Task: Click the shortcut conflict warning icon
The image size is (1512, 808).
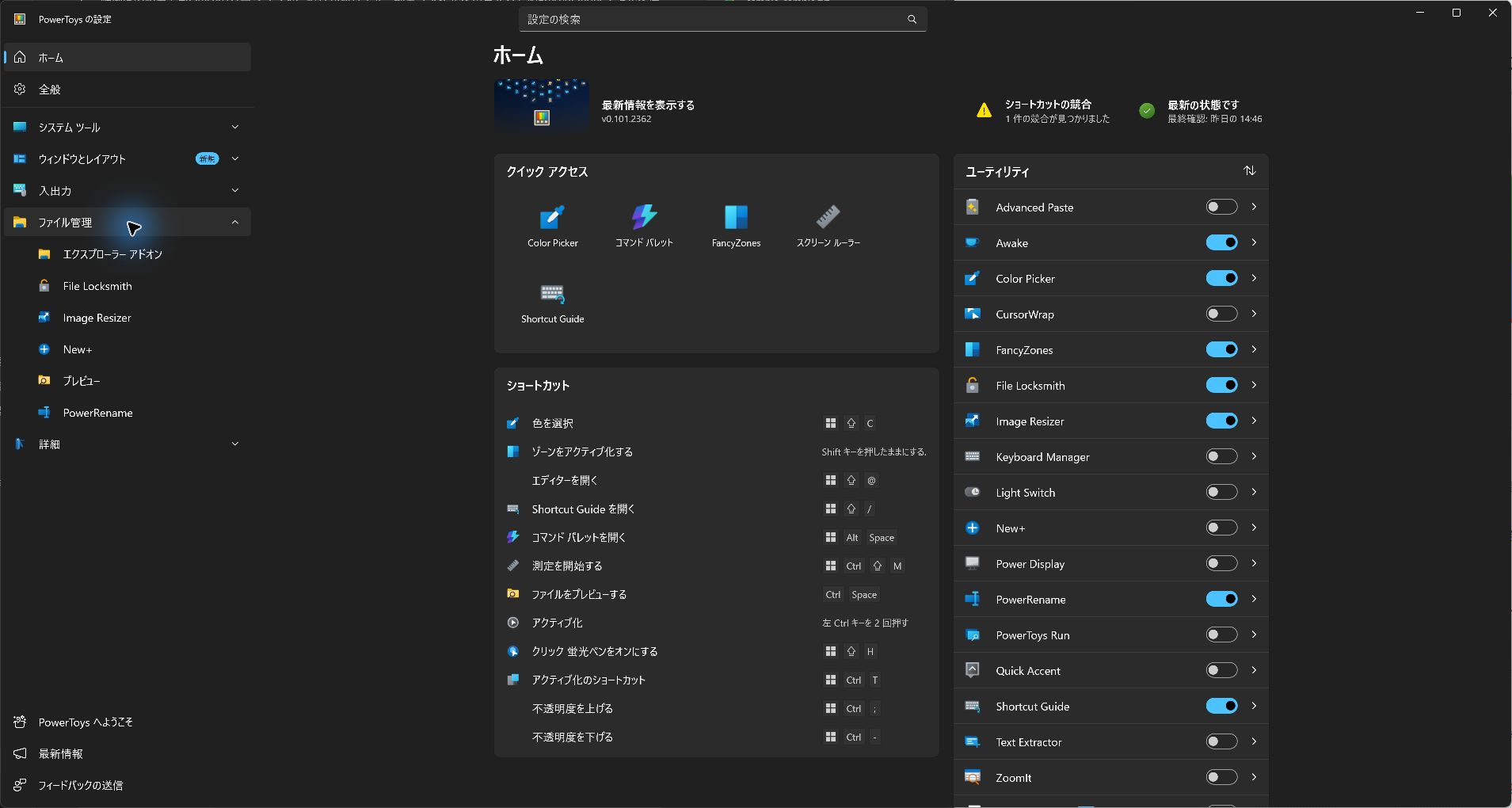Action: tap(984, 111)
